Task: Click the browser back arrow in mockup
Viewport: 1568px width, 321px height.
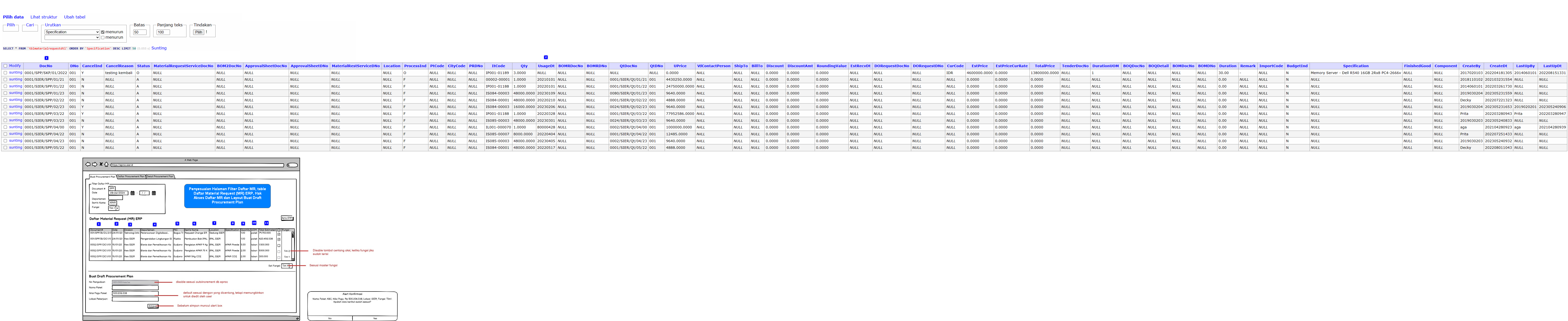Action: [x=88, y=164]
